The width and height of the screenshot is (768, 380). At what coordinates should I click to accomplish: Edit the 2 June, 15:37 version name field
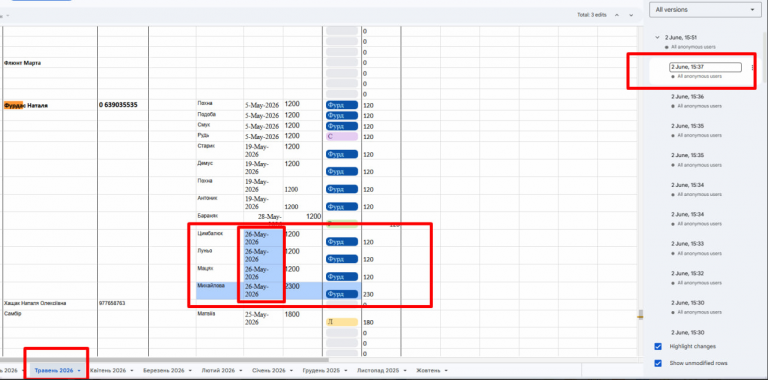point(705,67)
